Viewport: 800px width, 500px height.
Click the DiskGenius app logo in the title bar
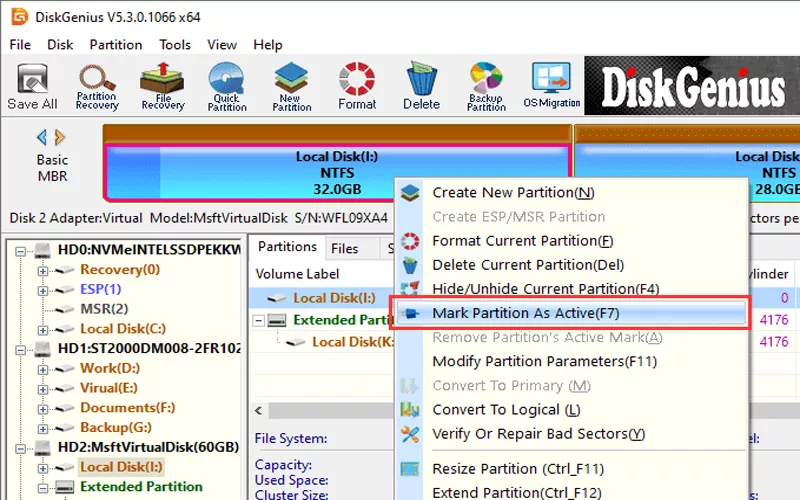19,17
